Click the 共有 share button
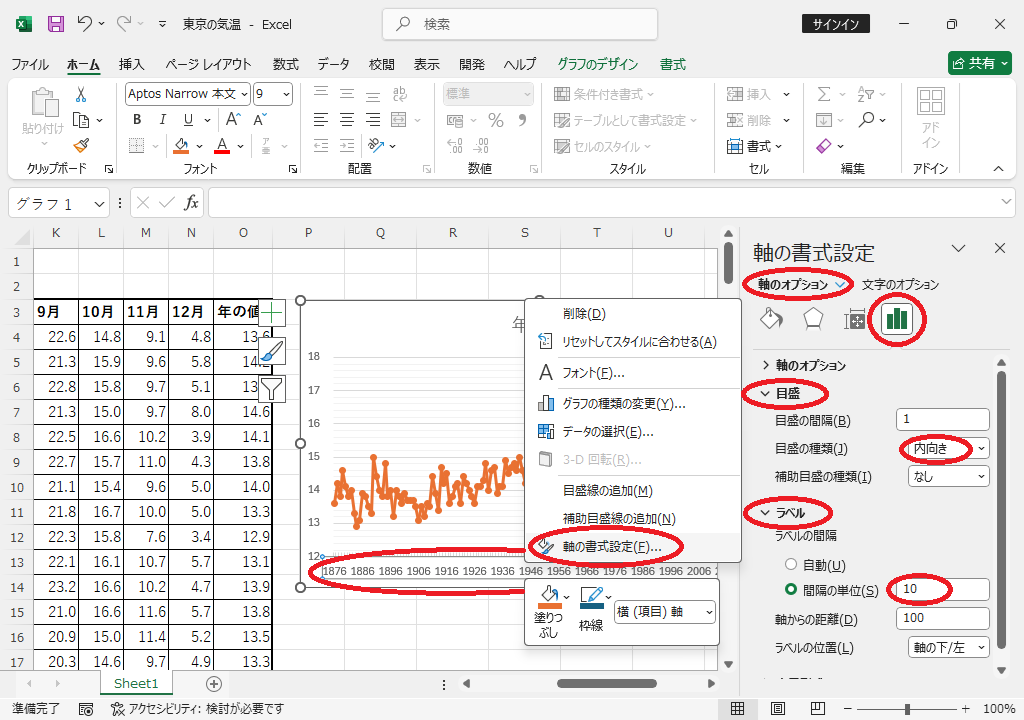1024x720 pixels. coord(980,63)
